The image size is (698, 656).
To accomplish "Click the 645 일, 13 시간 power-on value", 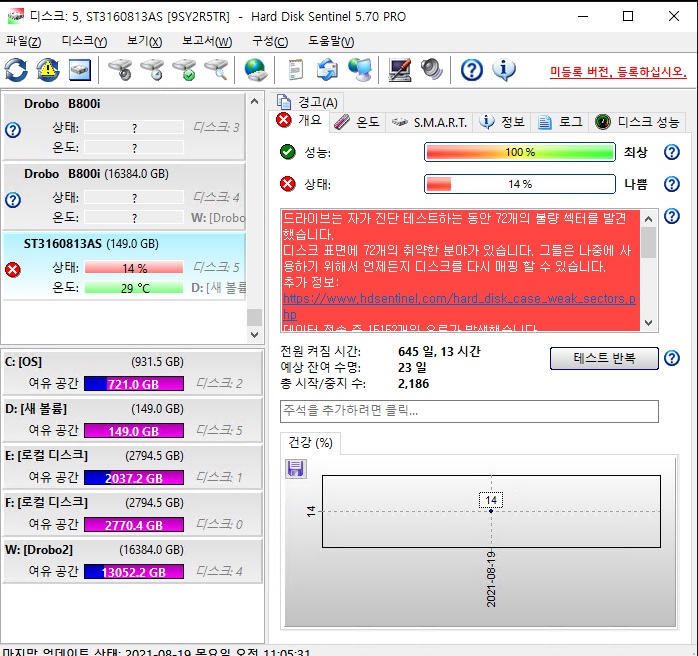I will pyautogui.click(x=439, y=352).
